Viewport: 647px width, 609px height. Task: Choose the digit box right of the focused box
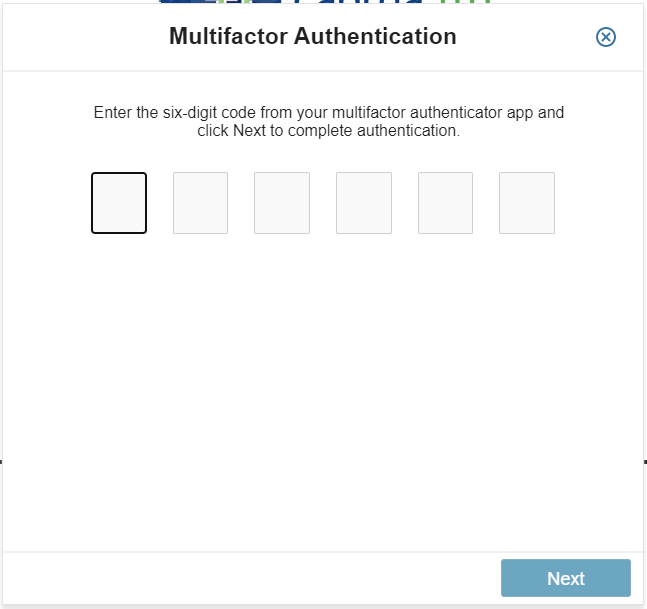[201, 203]
